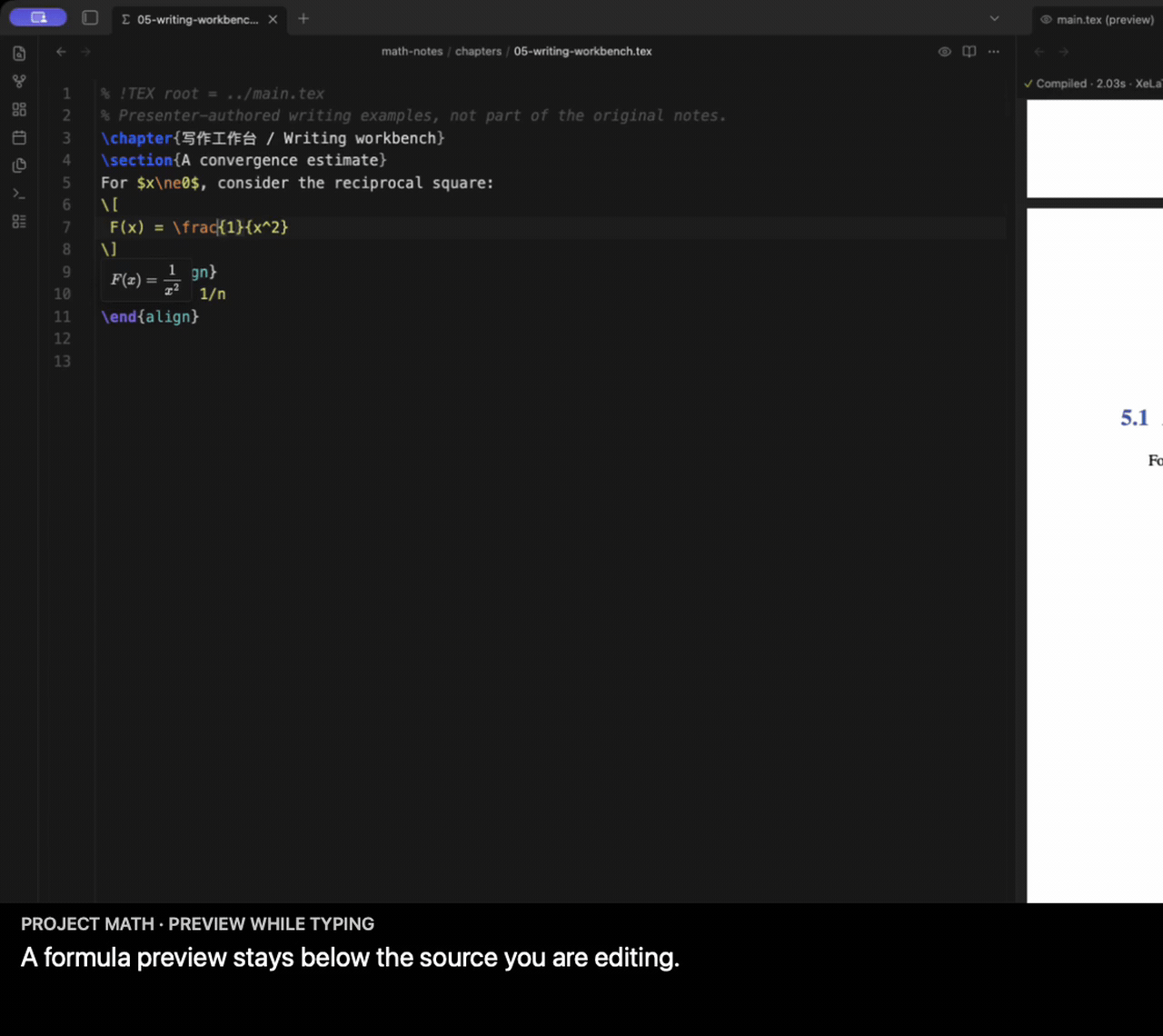Click line number 13 in the gutter

click(62, 361)
